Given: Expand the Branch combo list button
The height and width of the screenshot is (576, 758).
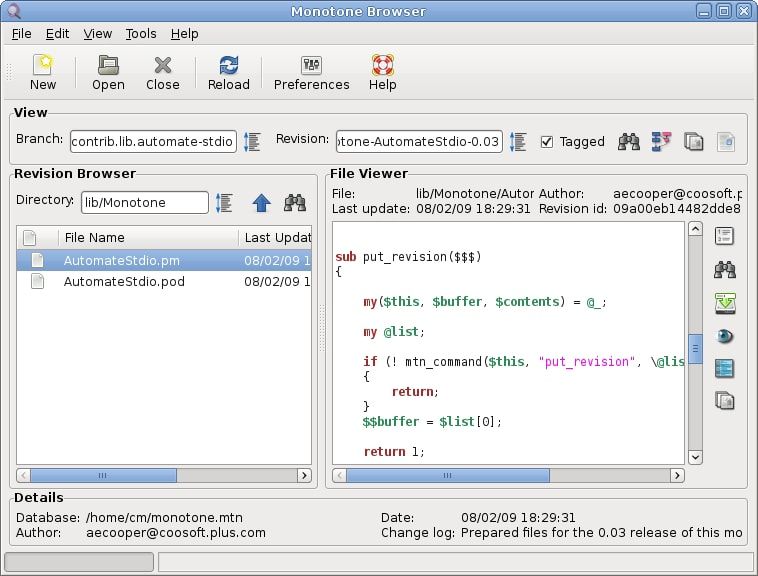Looking at the screenshot, I should pyautogui.click(x=252, y=142).
